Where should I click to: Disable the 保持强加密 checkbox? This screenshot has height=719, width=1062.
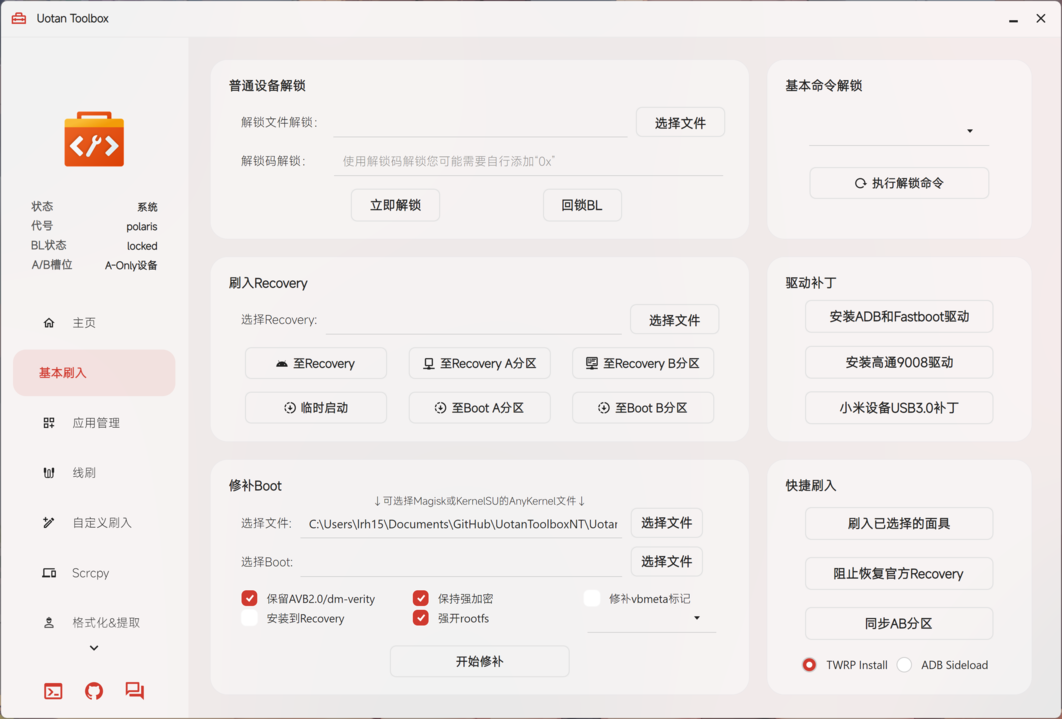tap(421, 598)
